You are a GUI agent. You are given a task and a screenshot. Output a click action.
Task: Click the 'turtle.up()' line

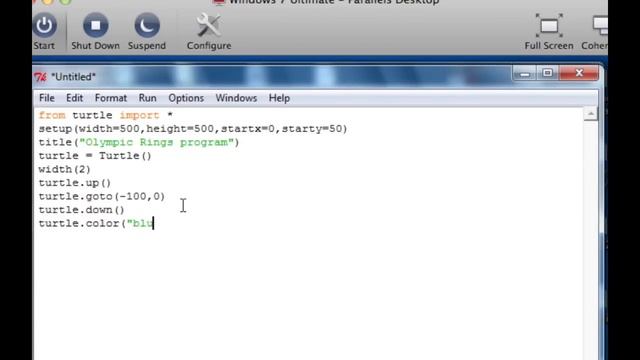75,183
